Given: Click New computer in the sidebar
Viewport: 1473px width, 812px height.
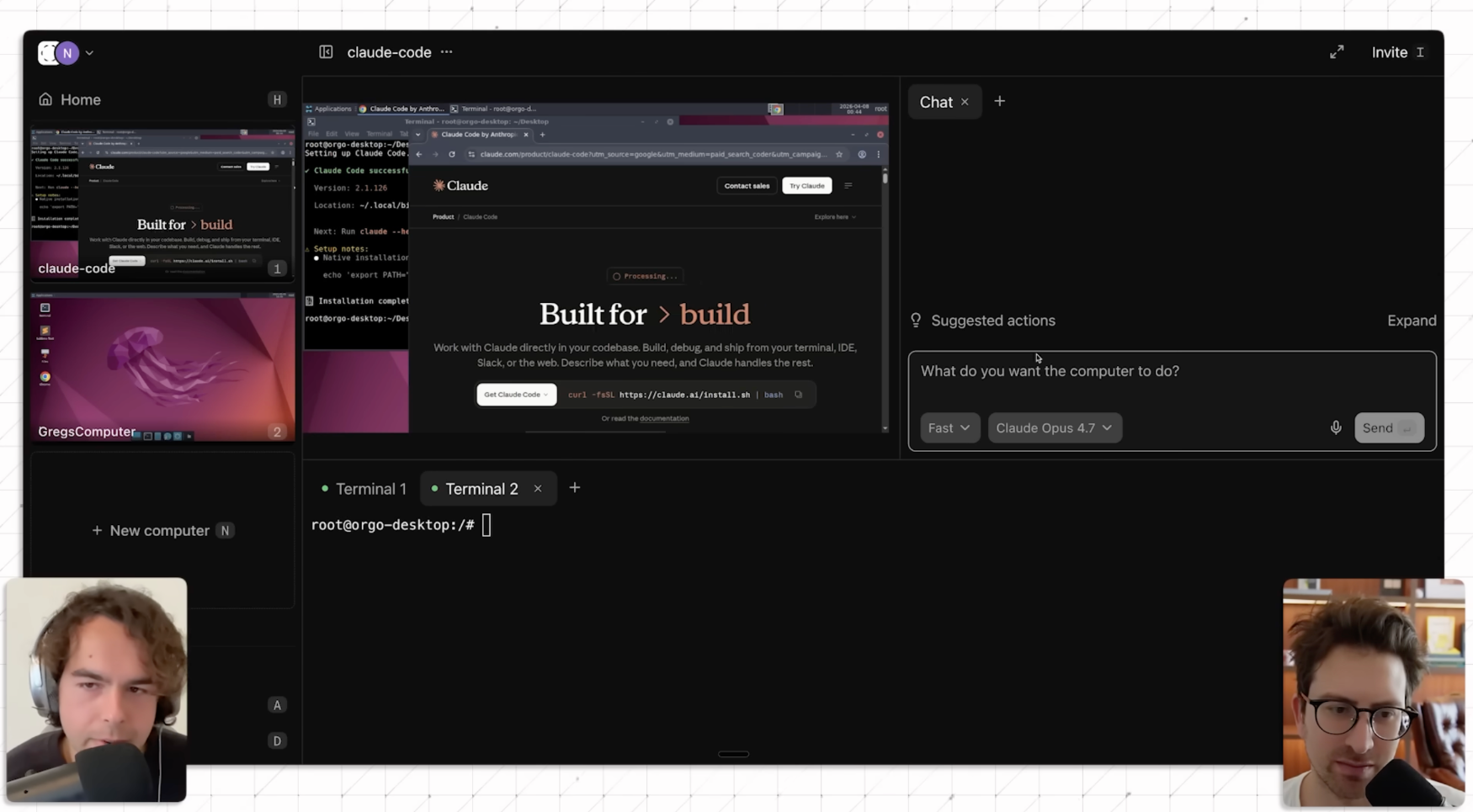Looking at the screenshot, I should point(162,530).
